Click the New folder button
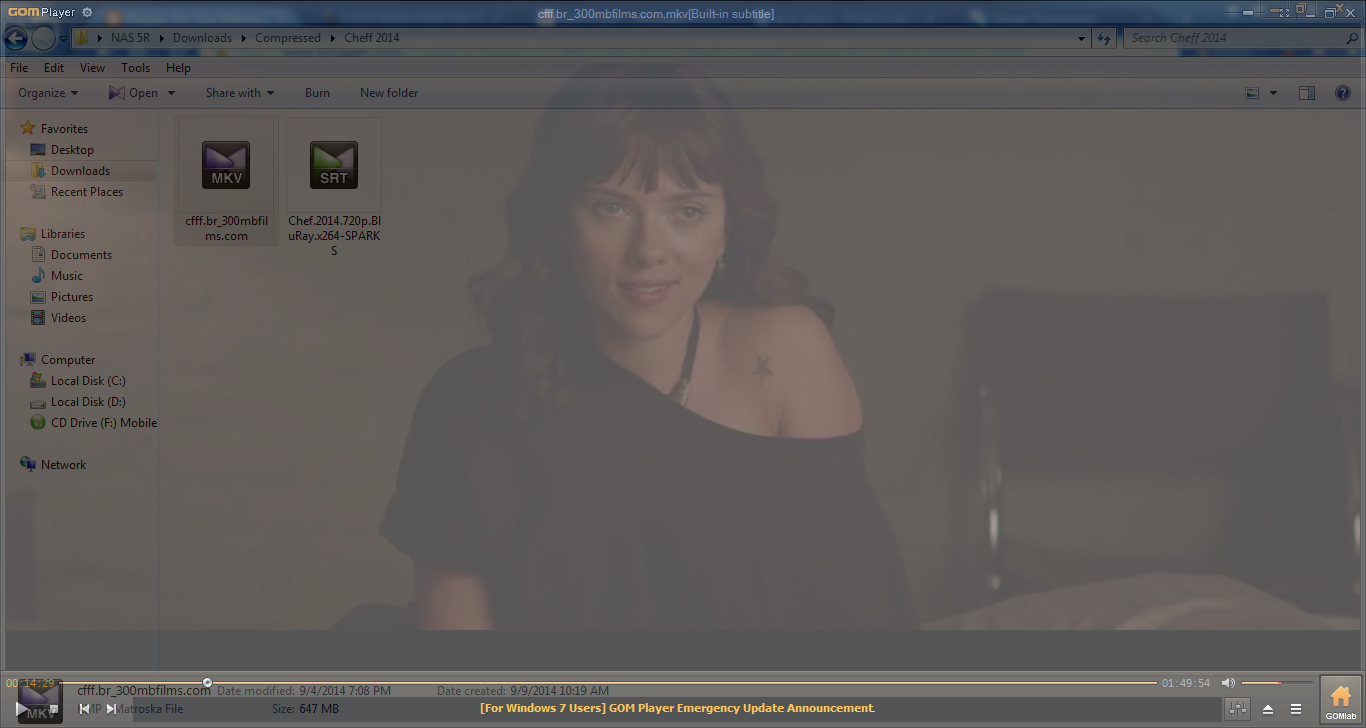The height and width of the screenshot is (728, 1366). pyautogui.click(x=389, y=93)
